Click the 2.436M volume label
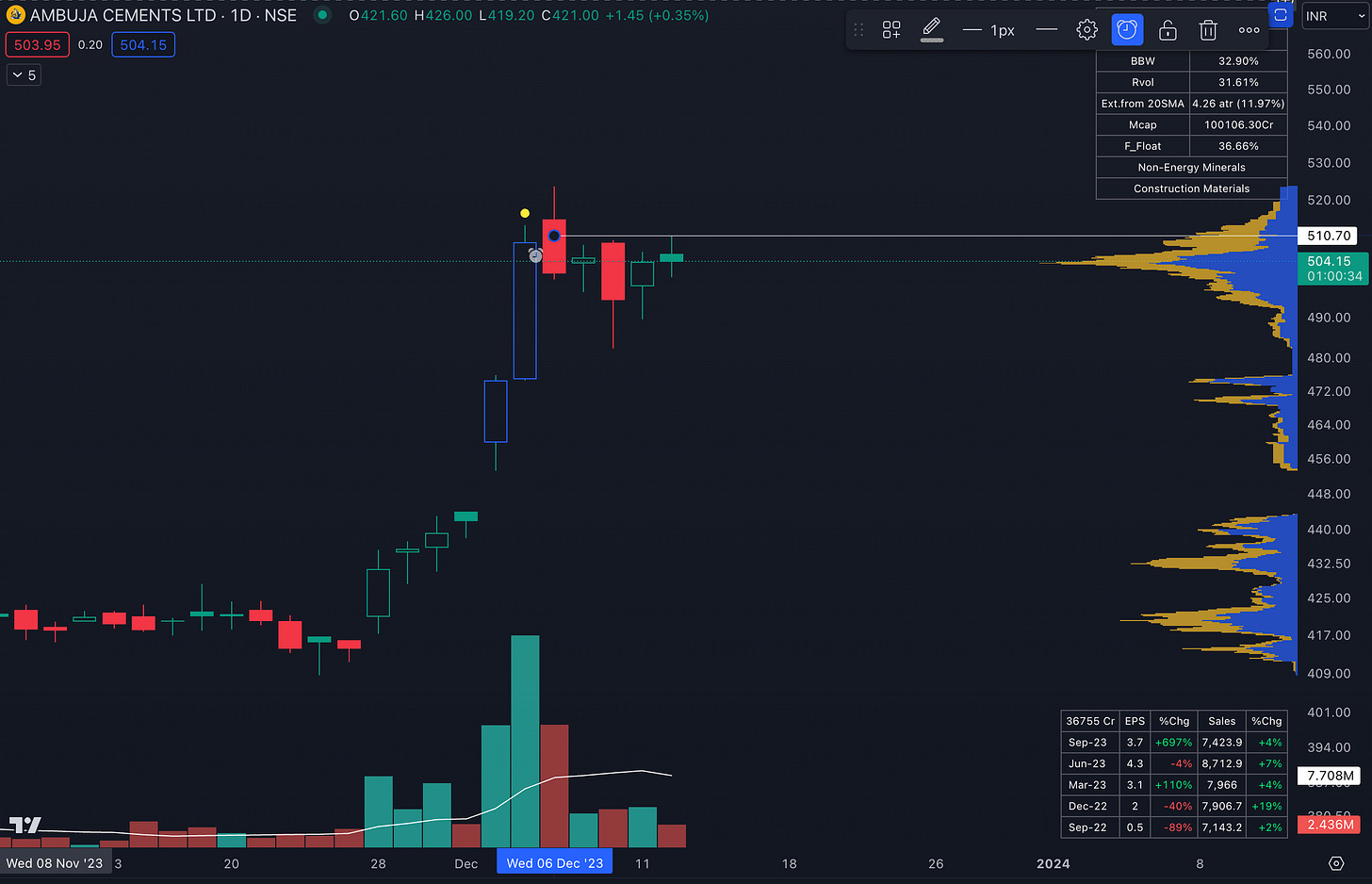1372x884 pixels. [1331, 825]
